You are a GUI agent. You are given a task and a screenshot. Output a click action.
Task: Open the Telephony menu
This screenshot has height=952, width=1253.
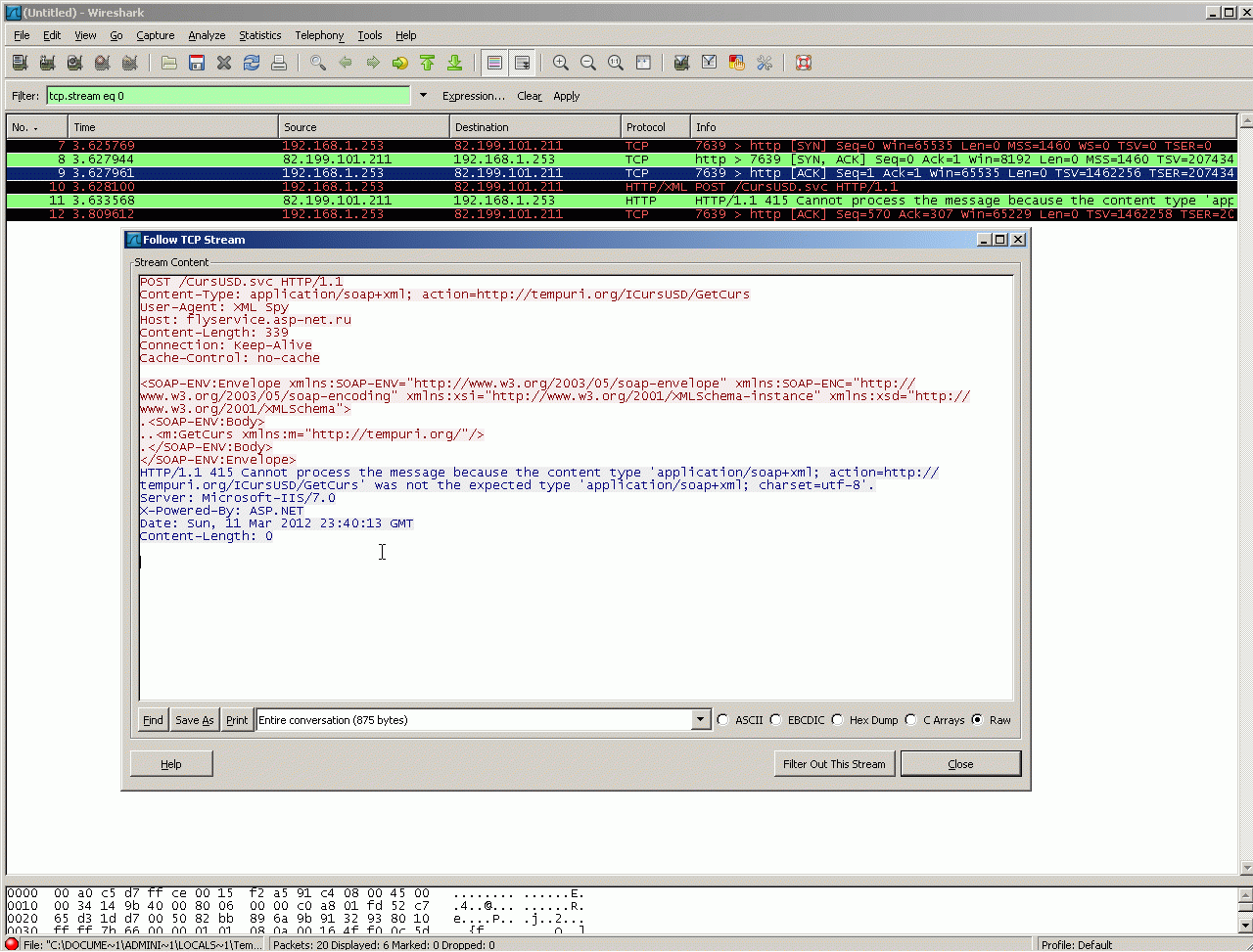coord(319,35)
